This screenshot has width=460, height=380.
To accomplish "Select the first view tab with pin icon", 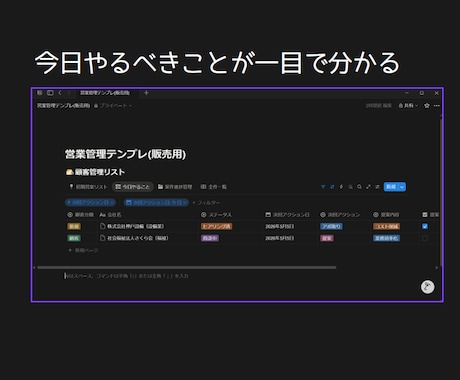I will (x=88, y=187).
